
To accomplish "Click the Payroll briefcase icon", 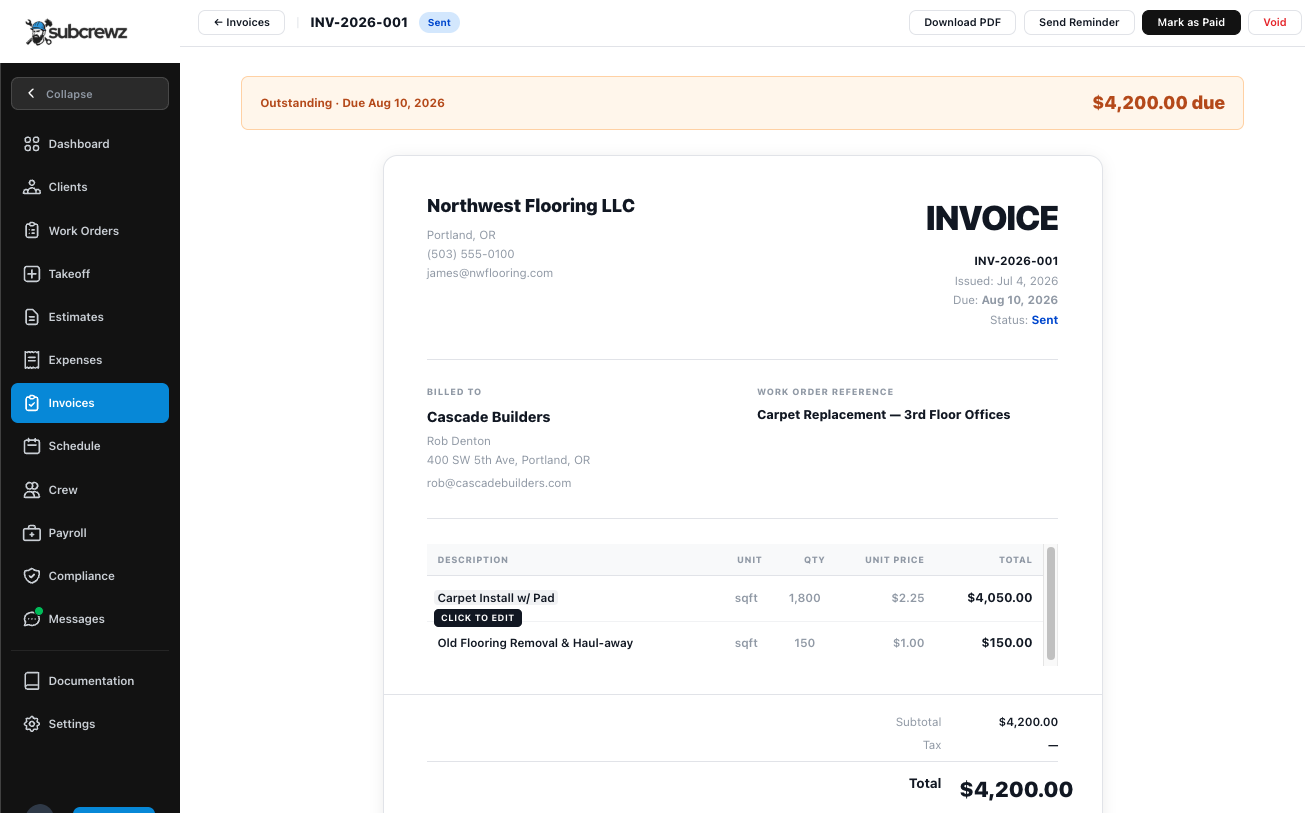I will (x=32, y=533).
